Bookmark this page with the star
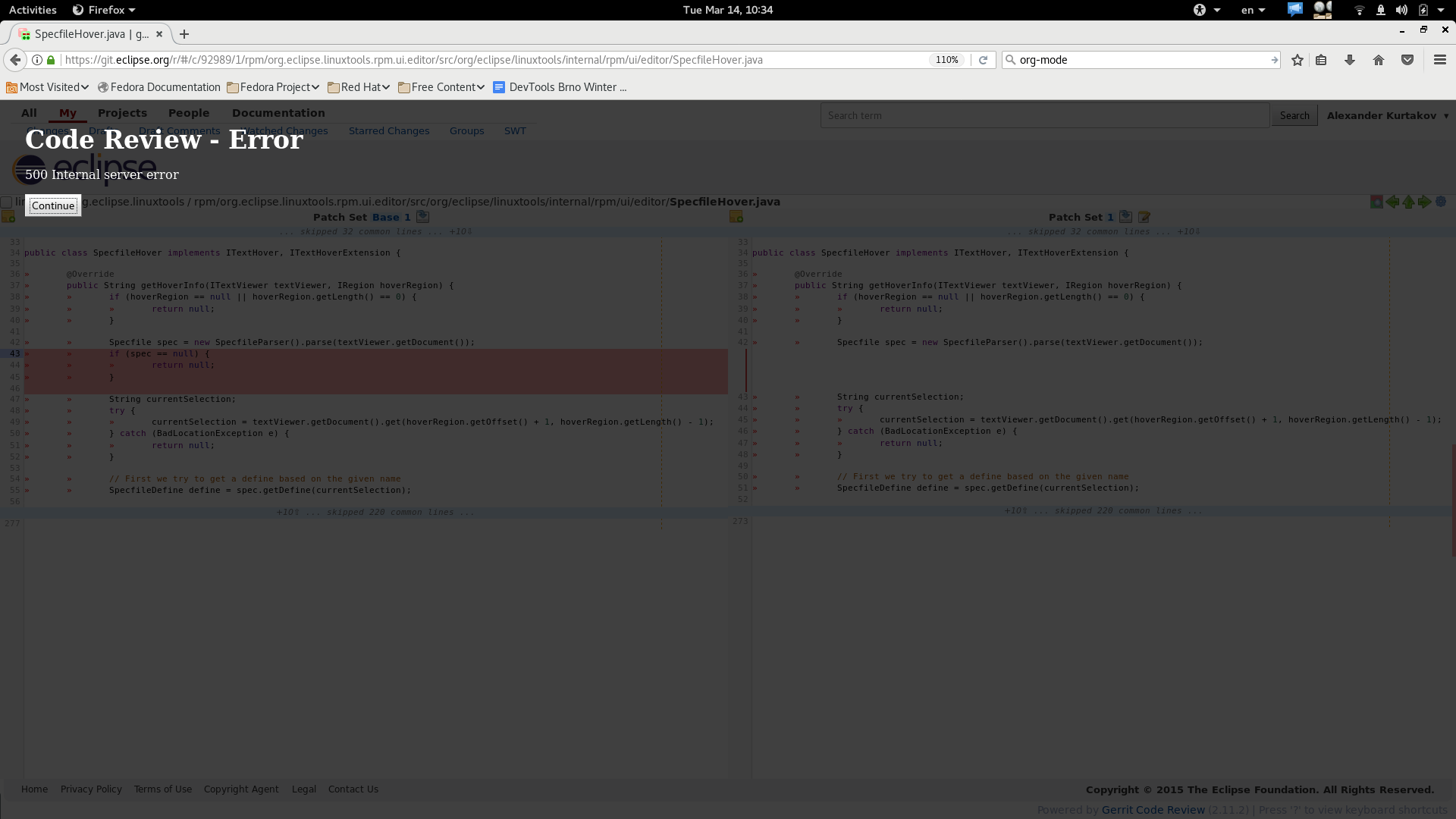The image size is (1456, 819). (x=1298, y=60)
